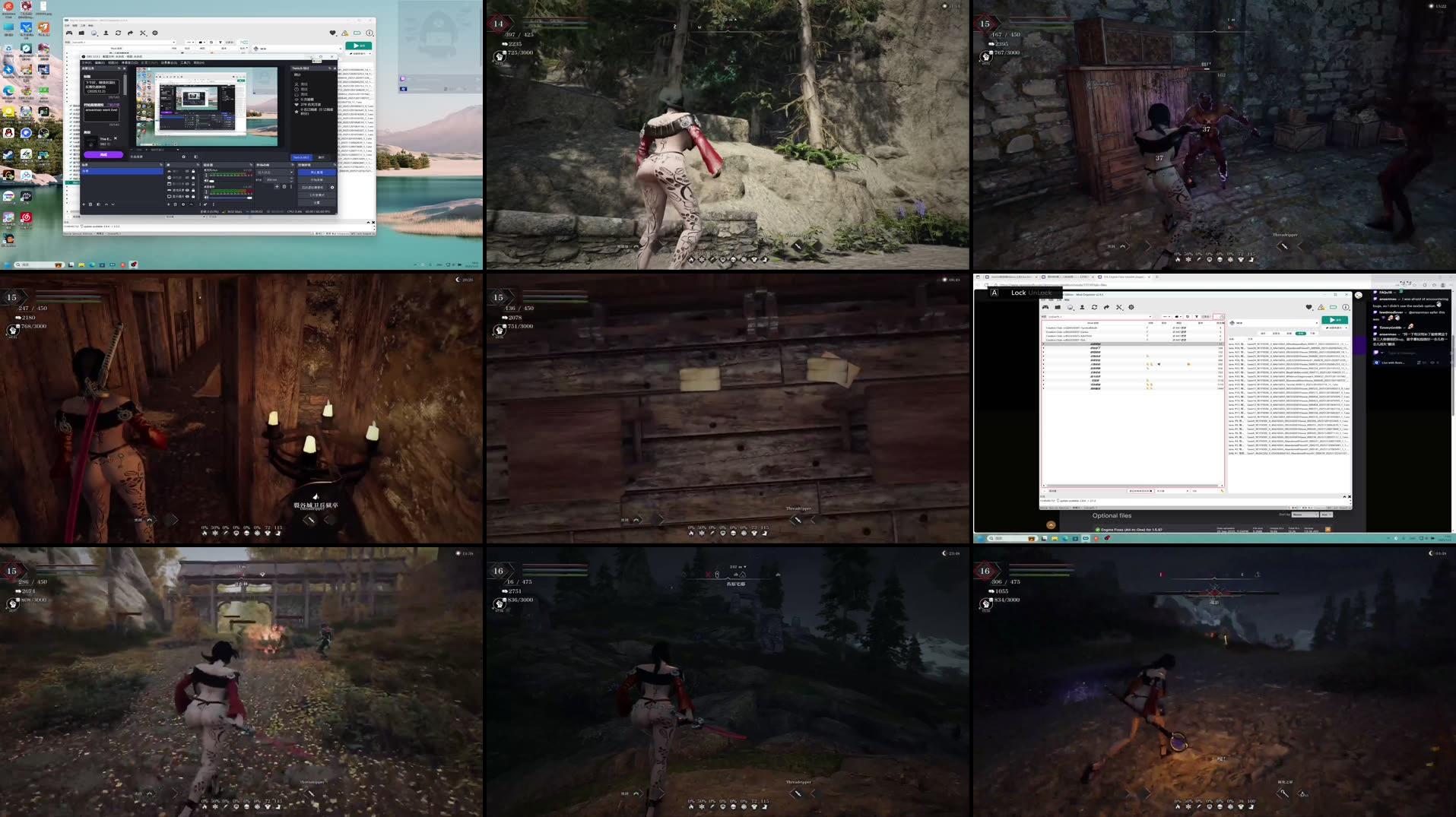The height and width of the screenshot is (817, 1456).
Task: Click the heart endorsement icon in Mod Organizer toolbar
Action: 331,33
